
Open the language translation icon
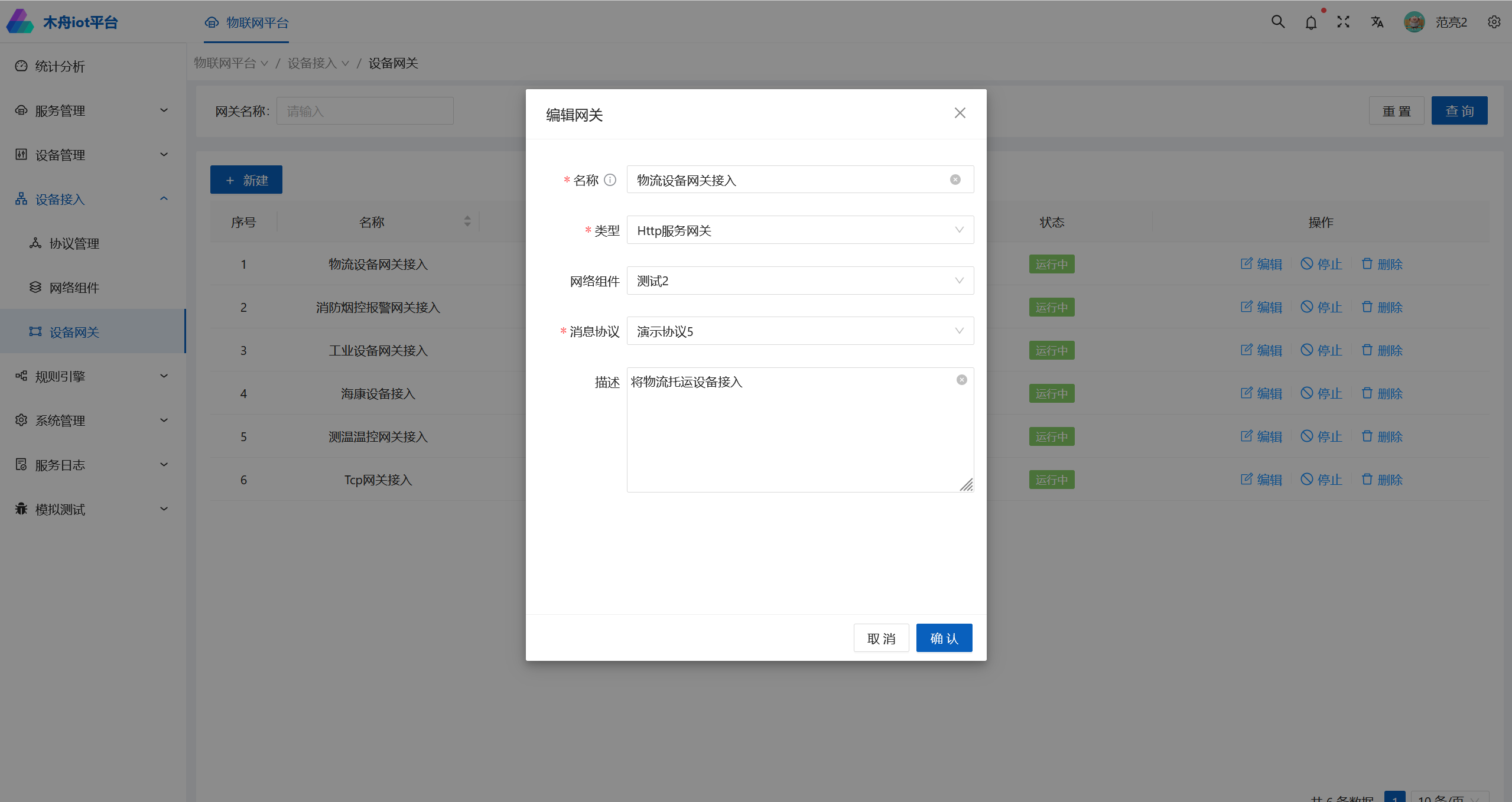[x=1377, y=22]
